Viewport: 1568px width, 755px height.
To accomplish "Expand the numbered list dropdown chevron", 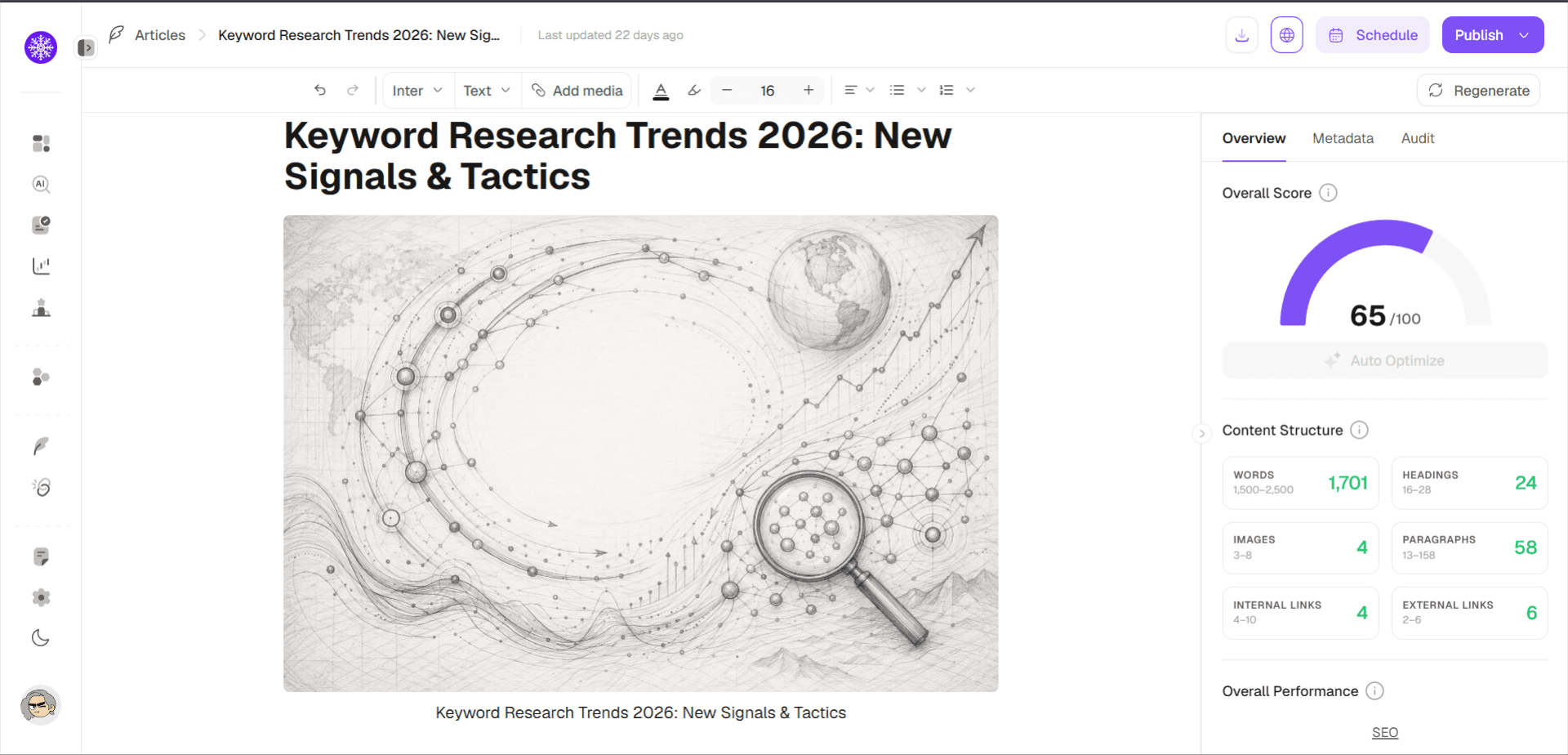I will point(970,90).
